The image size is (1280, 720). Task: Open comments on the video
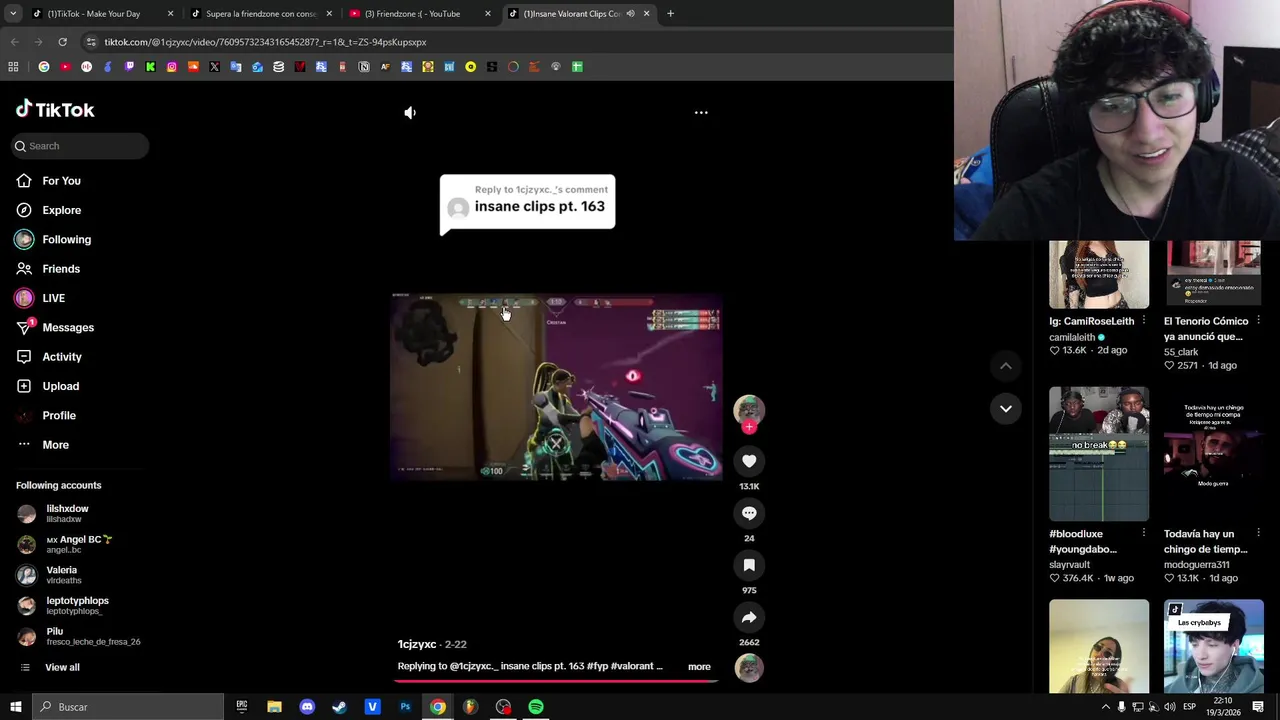tap(749, 513)
